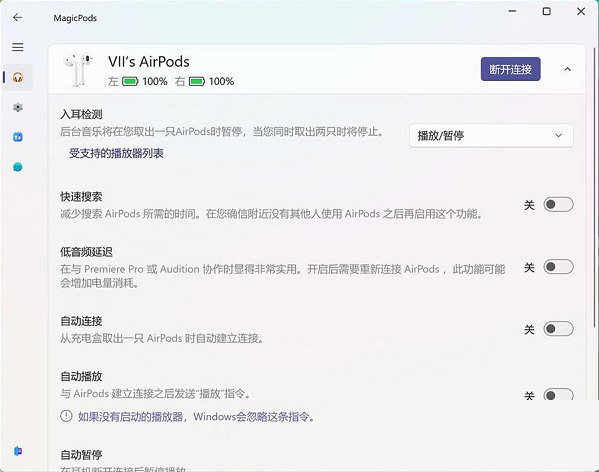Click the 低音频延迟 heading
Viewport: 599px width, 472px height.
[86, 252]
